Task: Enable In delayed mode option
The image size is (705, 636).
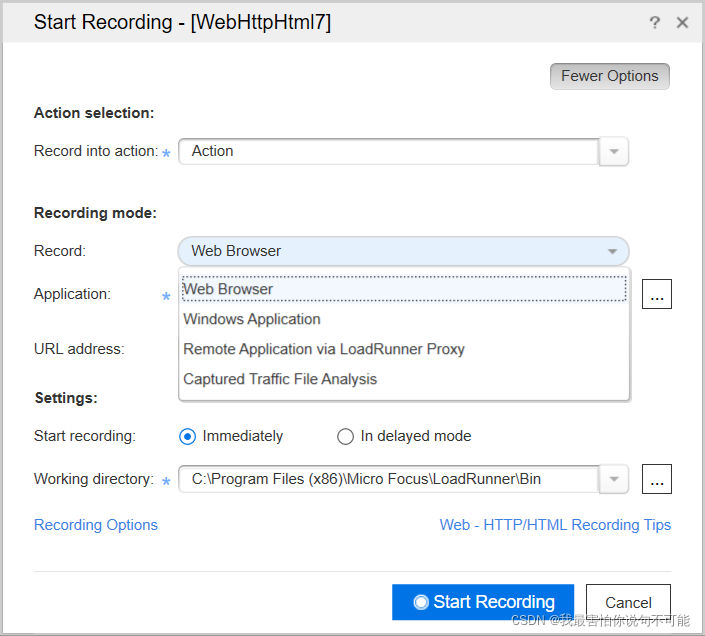Action: (x=345, y=436)
